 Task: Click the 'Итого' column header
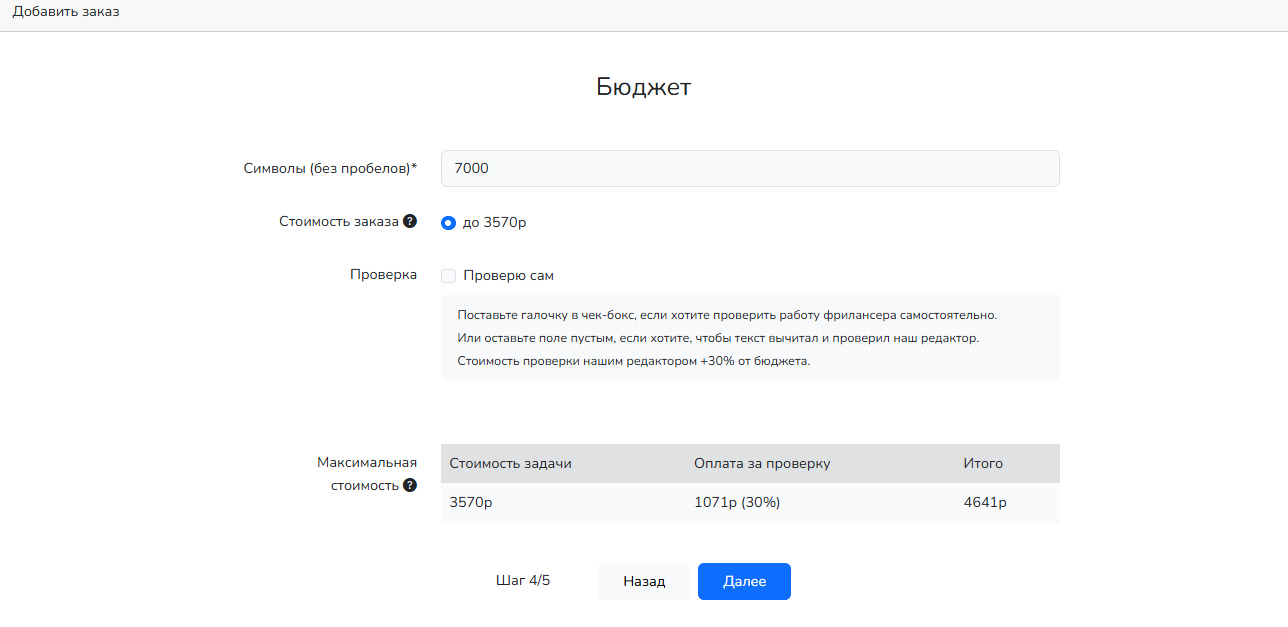tap(982, 464)
